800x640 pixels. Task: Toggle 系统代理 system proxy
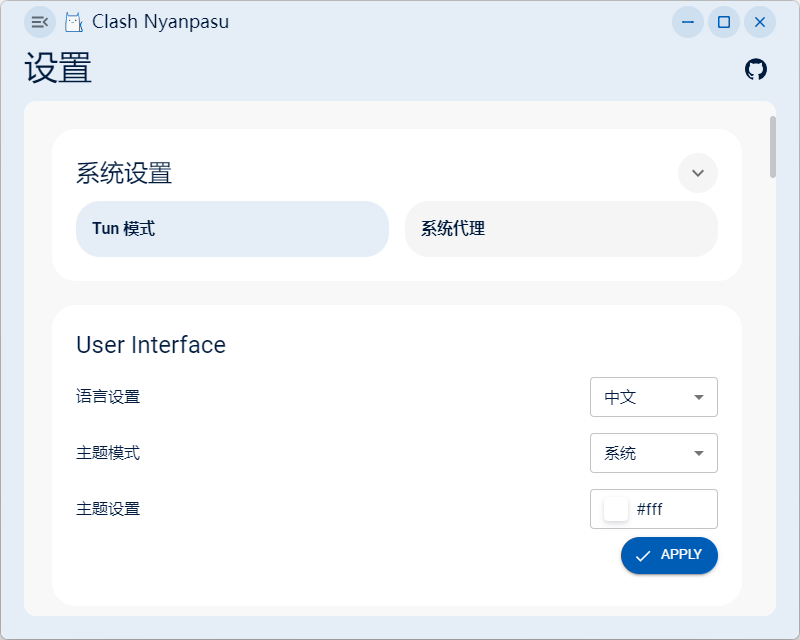click(x=561, y=229)
